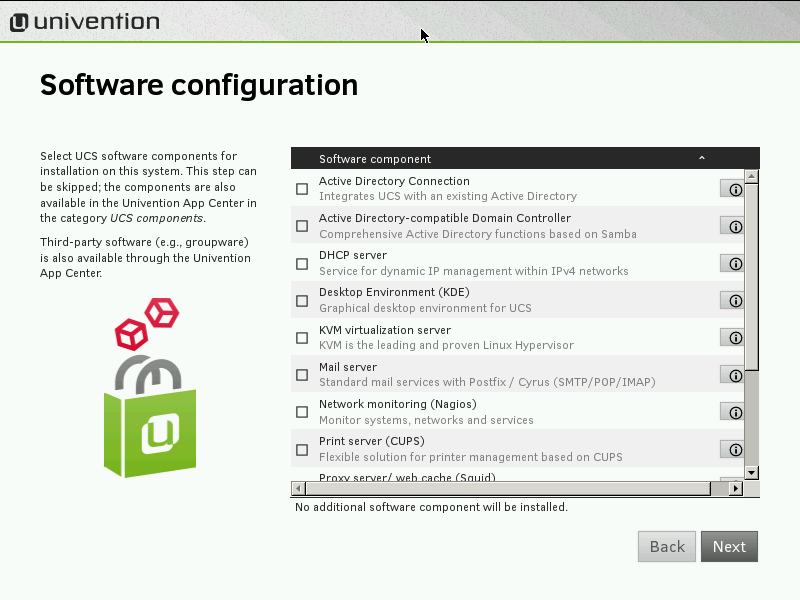Go Back to previous step
Screen dimensions: 800x600
point(667,546)
